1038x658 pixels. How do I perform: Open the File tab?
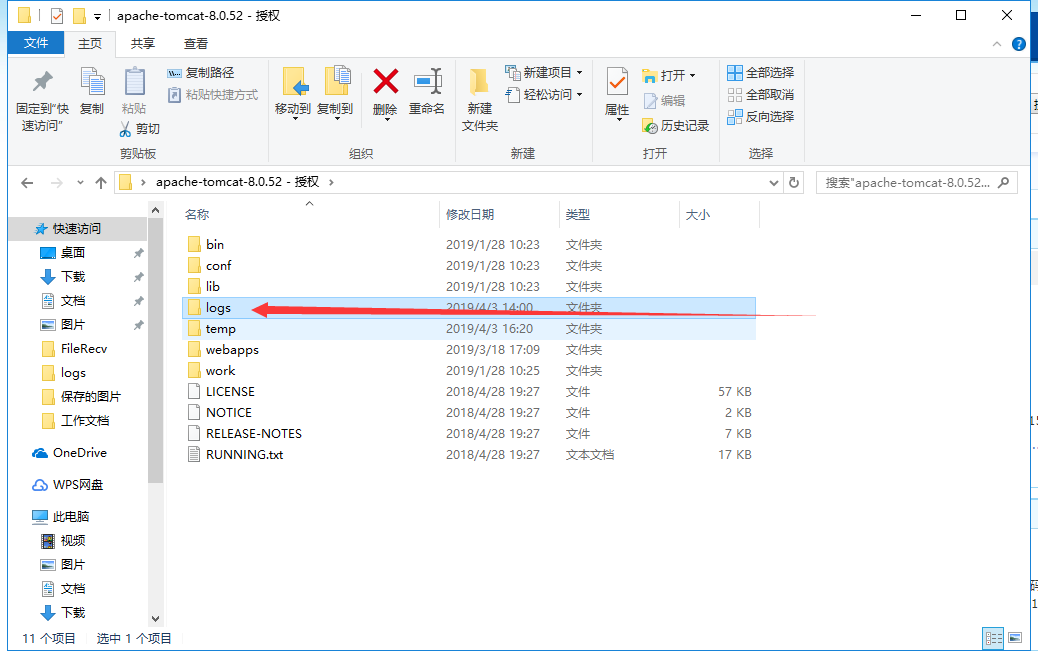[36, 43]
